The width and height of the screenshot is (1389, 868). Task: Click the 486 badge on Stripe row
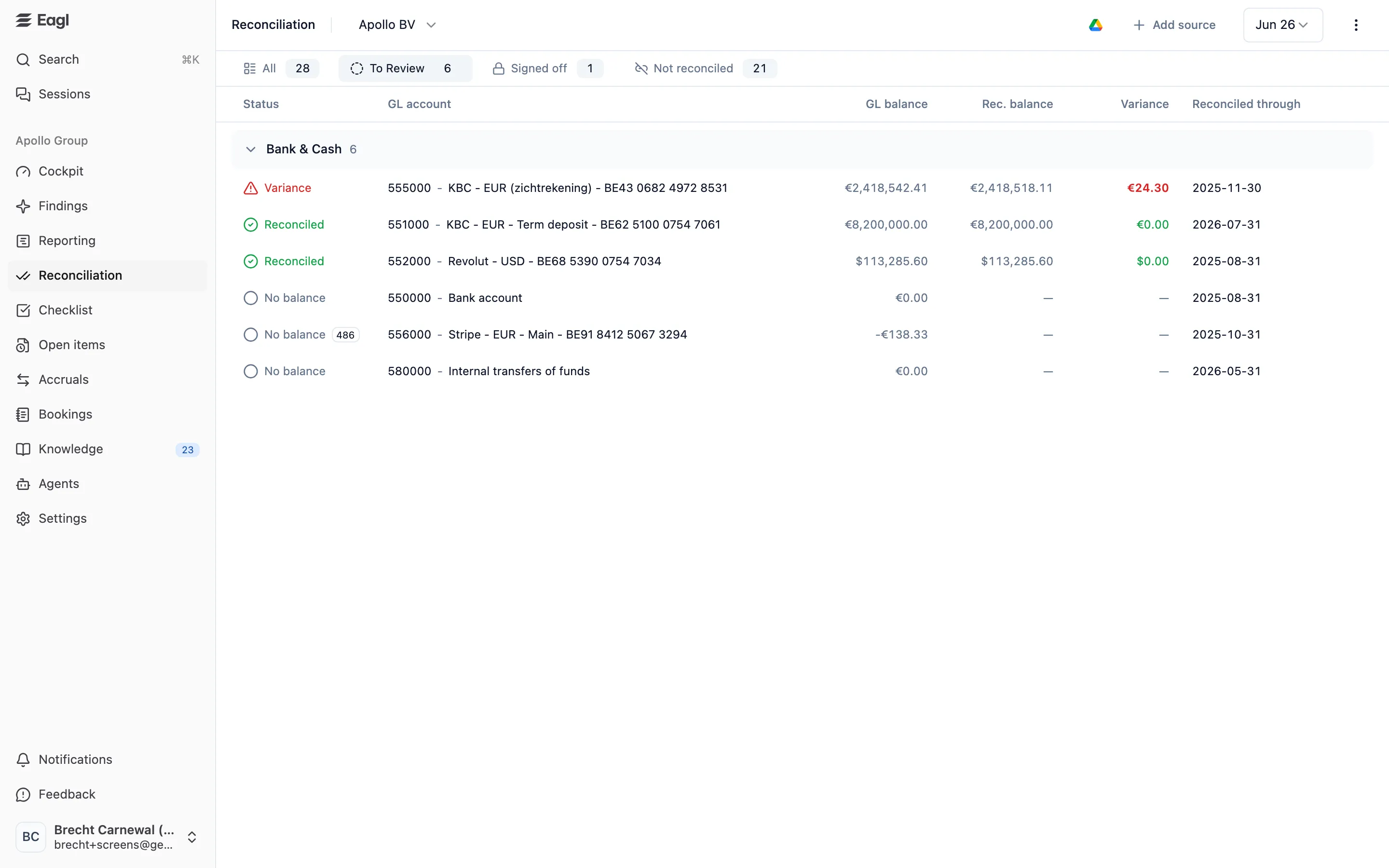tap(345, 335)
